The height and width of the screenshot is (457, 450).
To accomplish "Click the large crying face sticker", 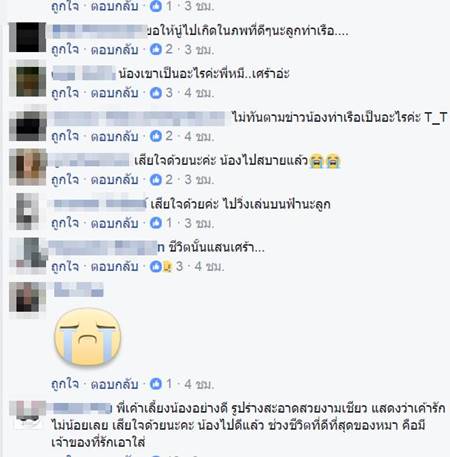I will pyautogui.click(x=88, y=337).
